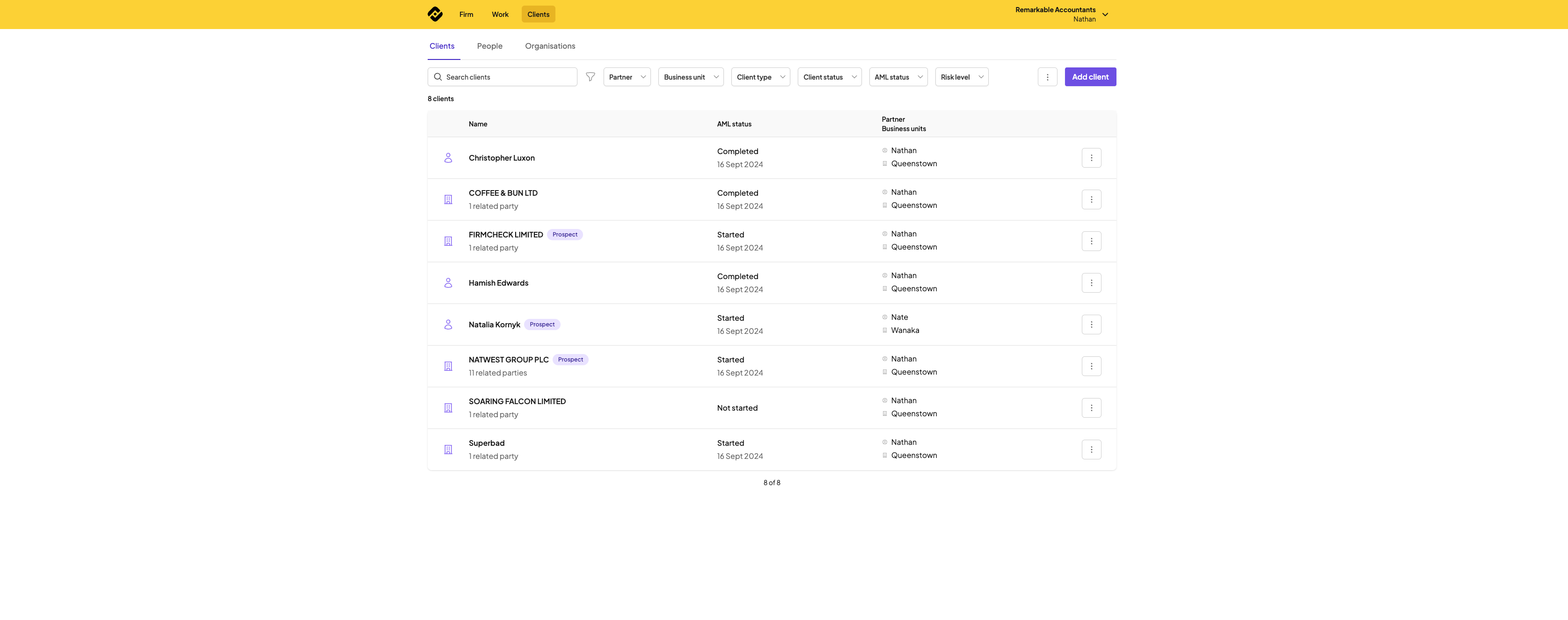Open the Work menu in top bar
This screenshot has height=620, width=1568.
pos(500,15)
